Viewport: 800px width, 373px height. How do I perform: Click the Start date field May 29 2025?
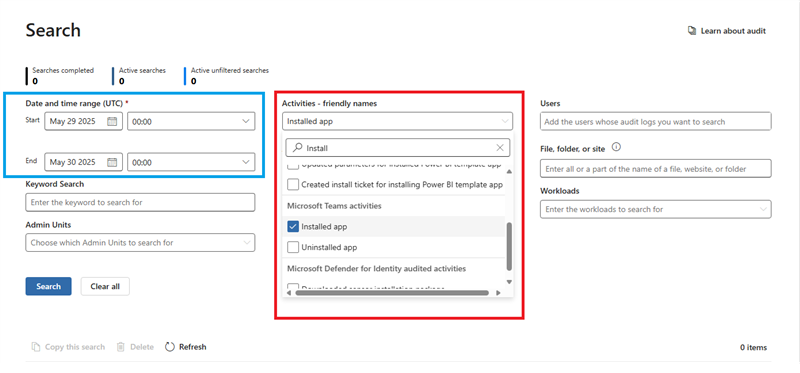[x=83, y=121]
